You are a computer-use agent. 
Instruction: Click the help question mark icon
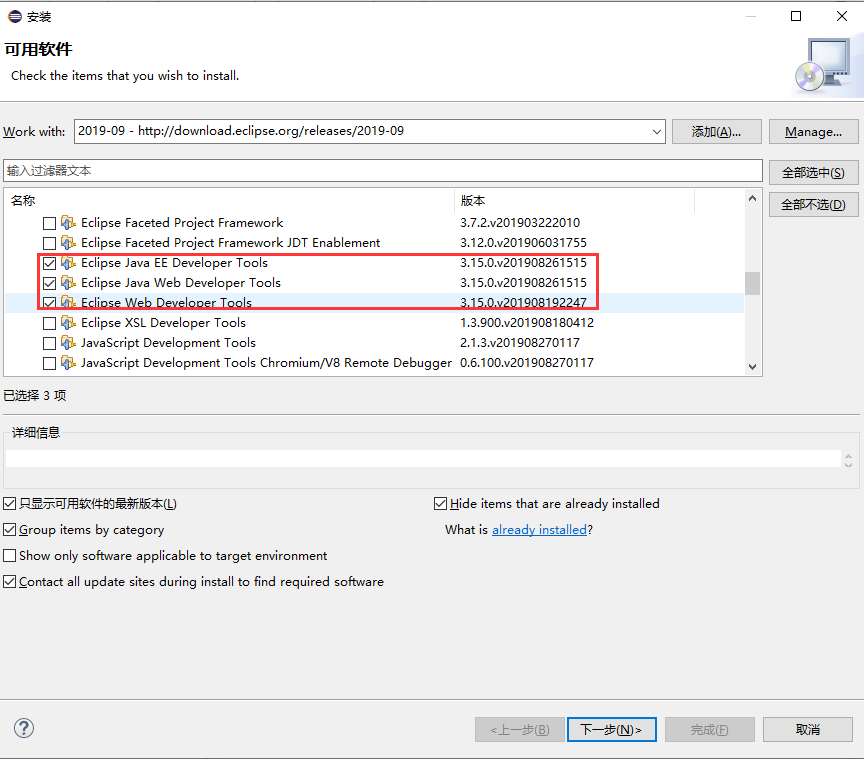coord(24,728)
